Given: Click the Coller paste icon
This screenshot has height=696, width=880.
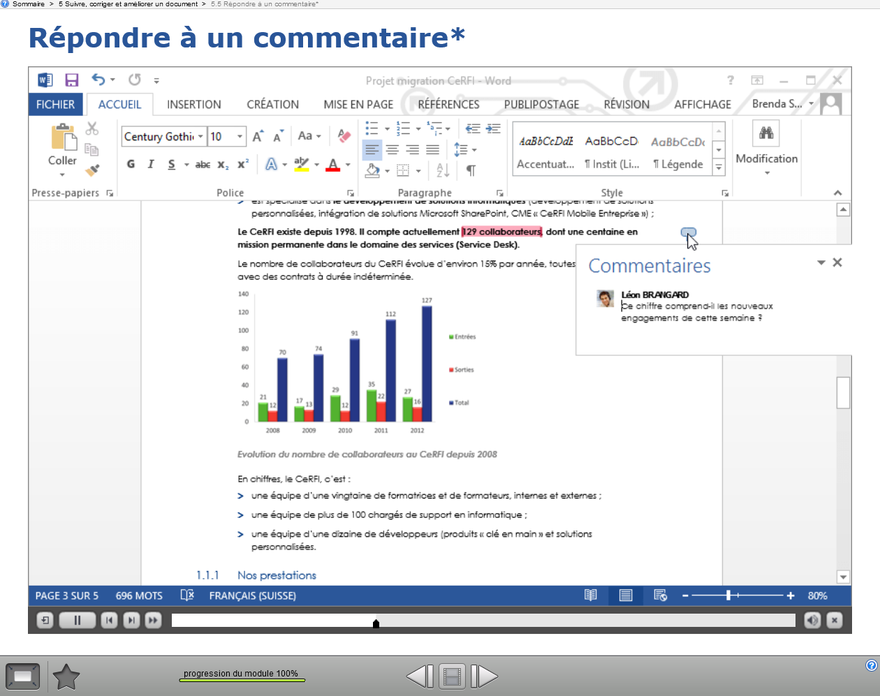Looking at the screenshot, I should pos(63,138).
